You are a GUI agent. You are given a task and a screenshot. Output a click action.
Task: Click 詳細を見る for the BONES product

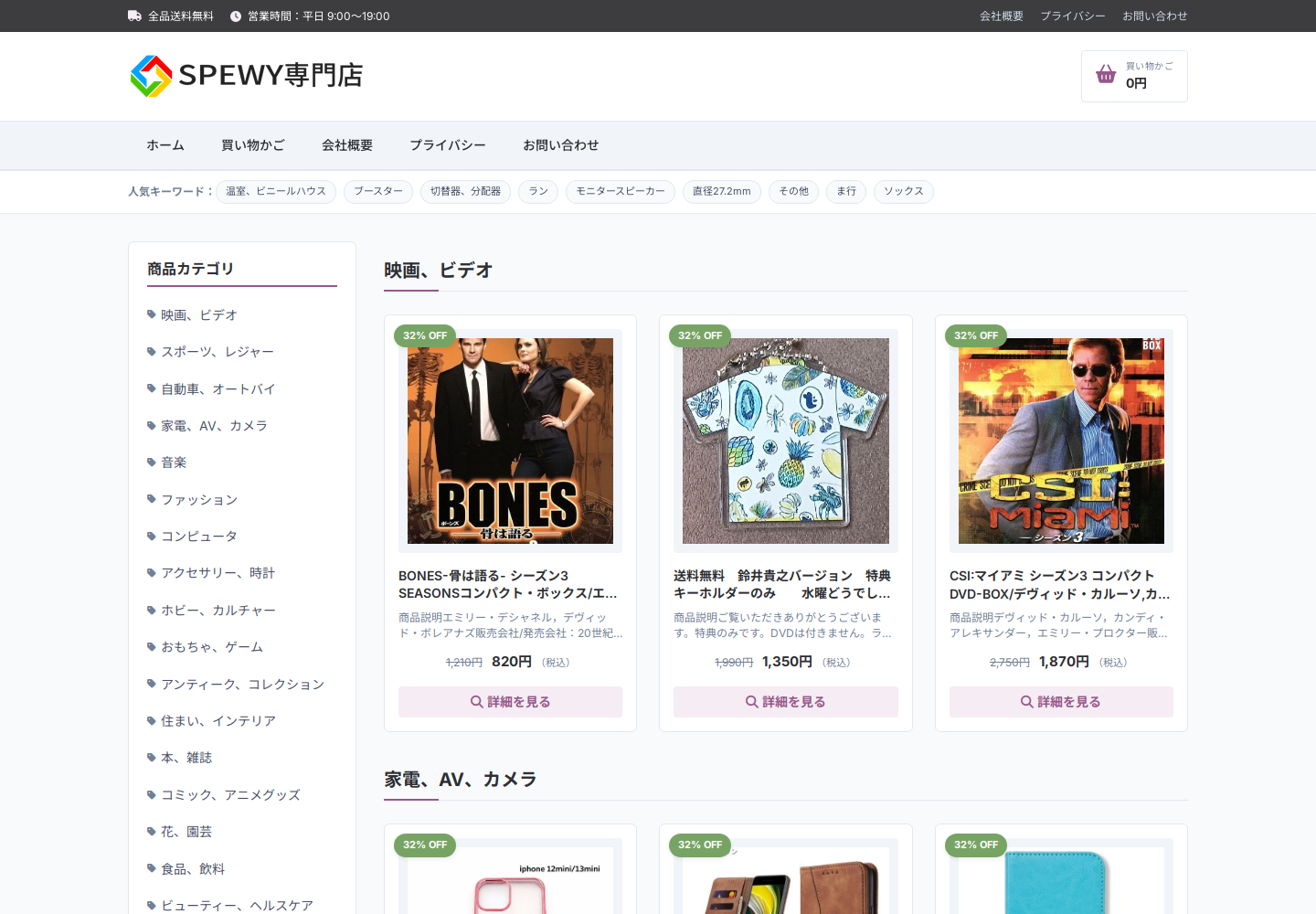coord(510,702)
